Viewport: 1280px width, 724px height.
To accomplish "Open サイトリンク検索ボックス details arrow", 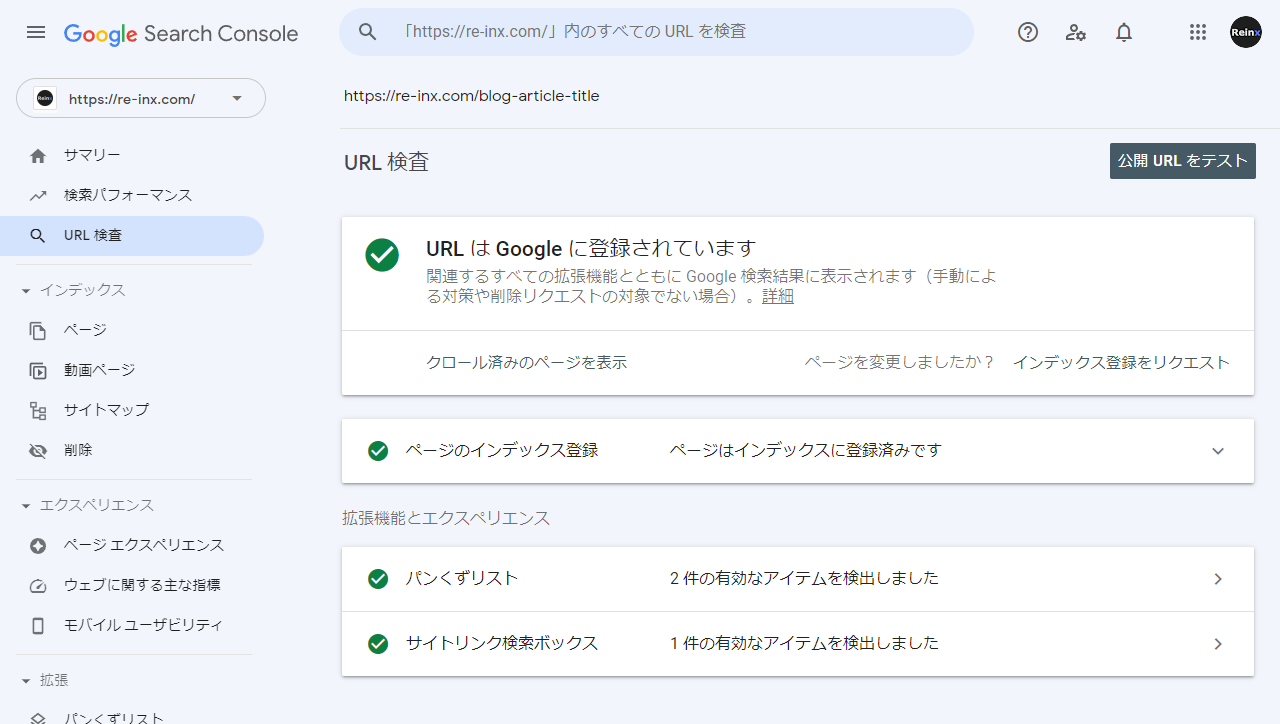I will coord(1218,644).
